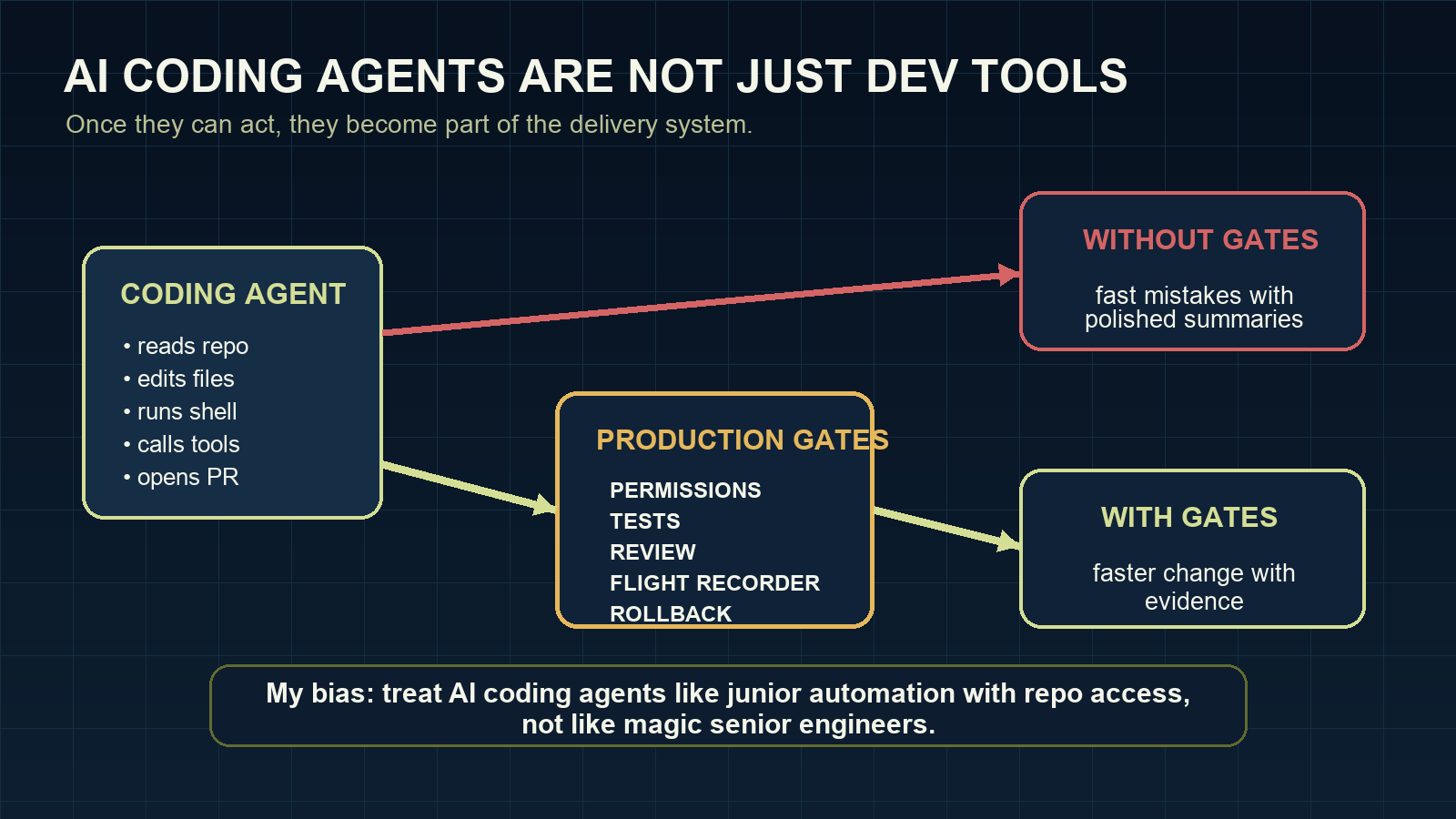Screen dimensions: 1456x819
Task: Click the WITH GATES heading
Action: pyautogui.click(x=1189, y=518)
